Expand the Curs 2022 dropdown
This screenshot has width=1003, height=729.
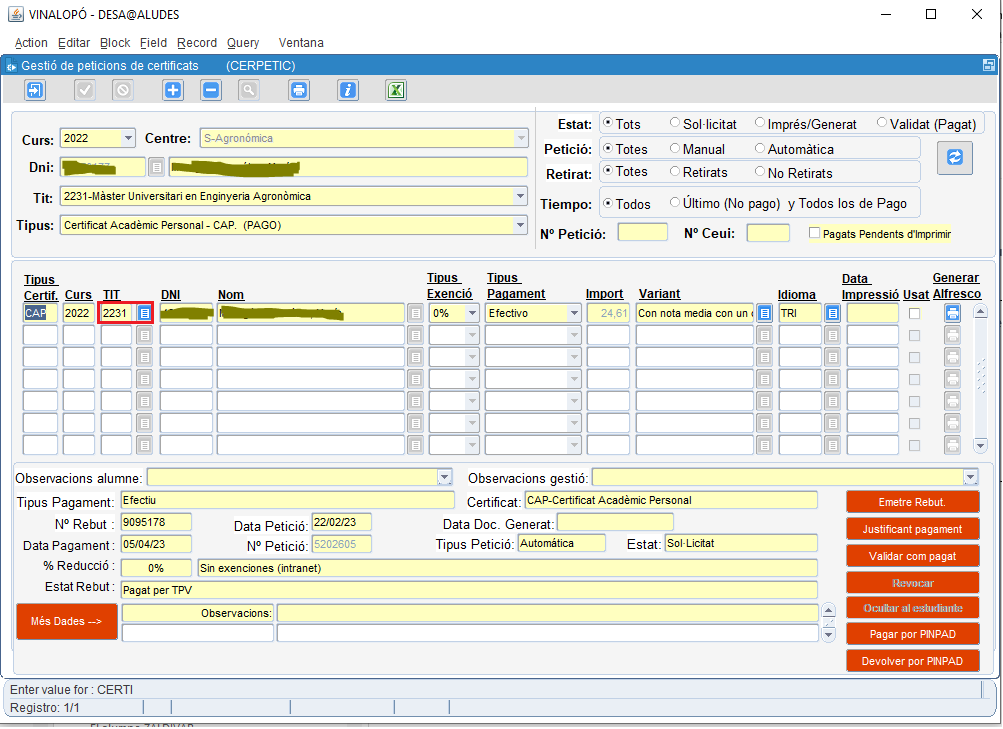coord(128,138)
